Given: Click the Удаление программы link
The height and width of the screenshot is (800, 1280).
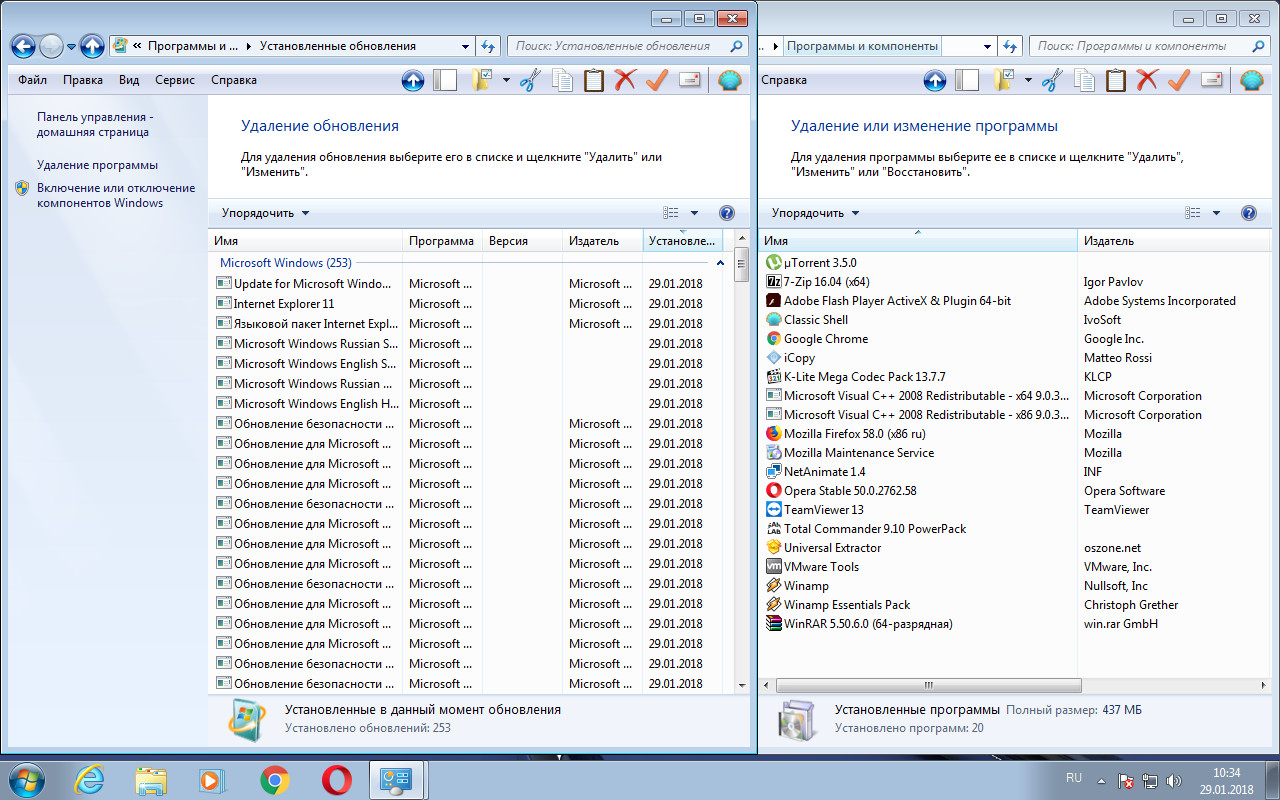Looking at the screenshot, I should [x=97, y=165].
